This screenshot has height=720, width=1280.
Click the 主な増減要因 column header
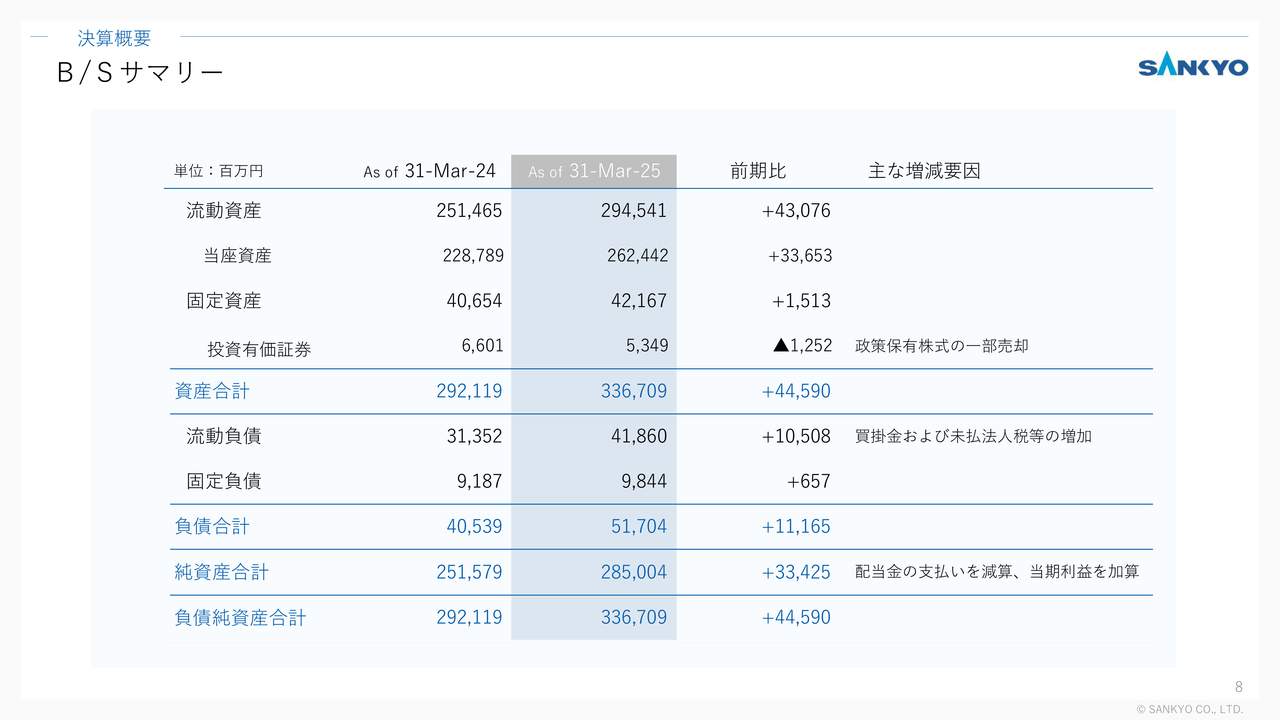click(x=924, y=171)
